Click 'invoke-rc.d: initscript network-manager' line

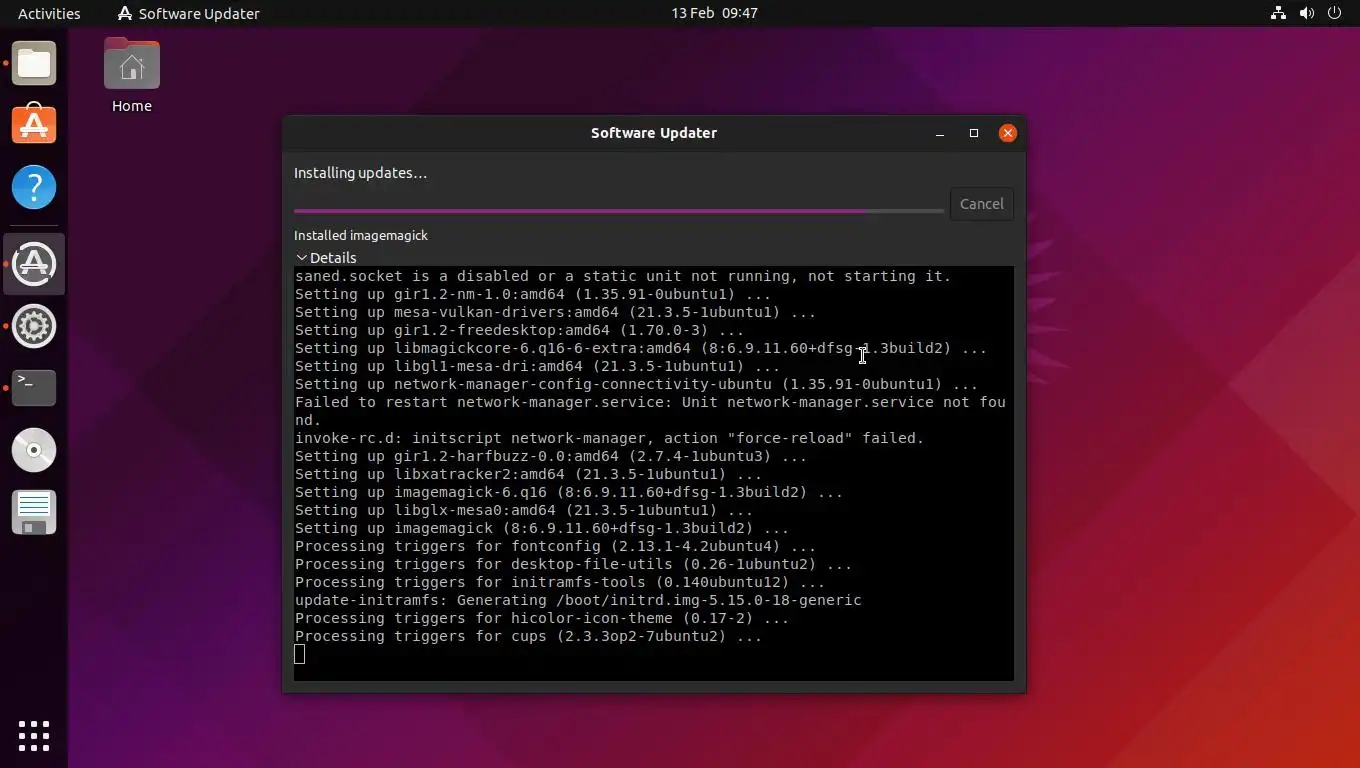(609, 438)
